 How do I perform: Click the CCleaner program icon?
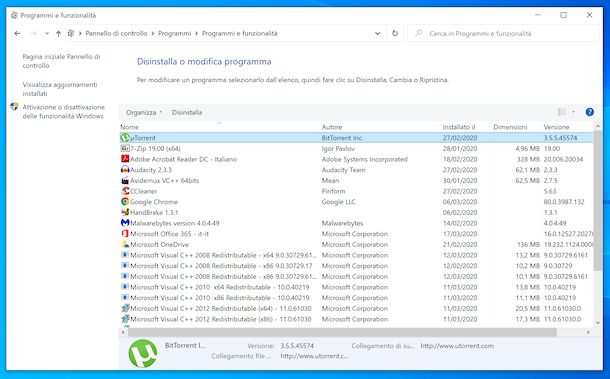125,191
